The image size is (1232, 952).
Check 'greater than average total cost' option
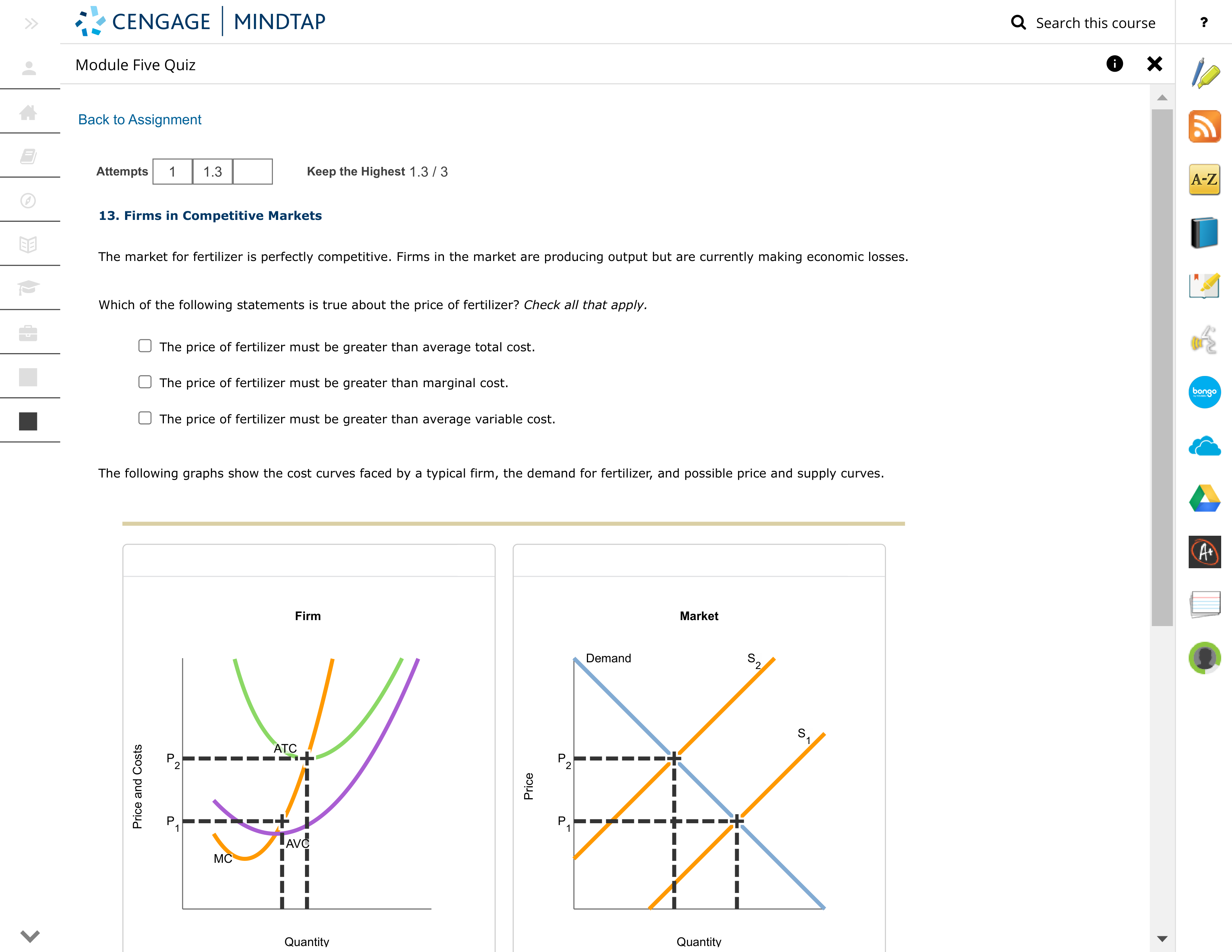pyautogui.click(x=145, y=345)
